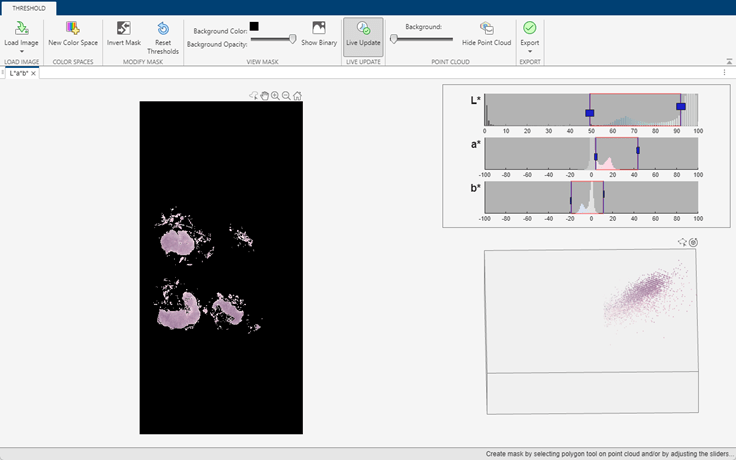Expand the Load Image dropdown arrow
Viewport: 736px width, 460px height.
click(21, 51)
